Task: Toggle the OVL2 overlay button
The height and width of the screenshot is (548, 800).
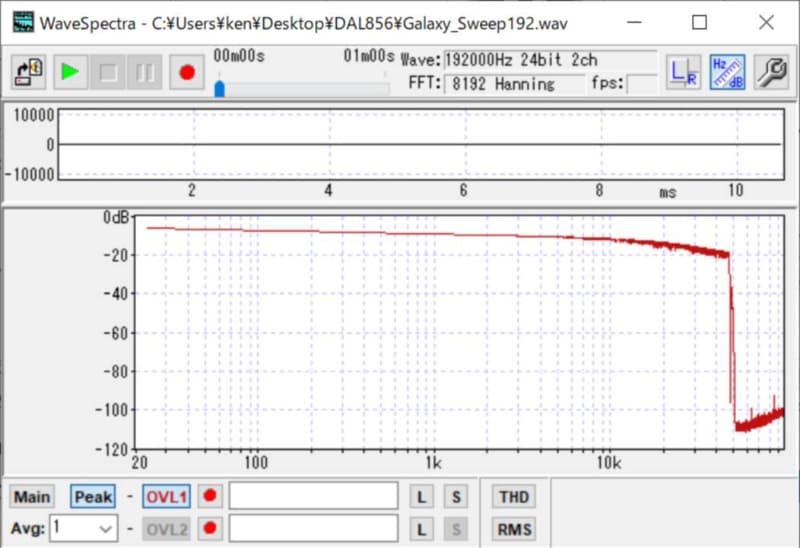Action: [166, 529]
